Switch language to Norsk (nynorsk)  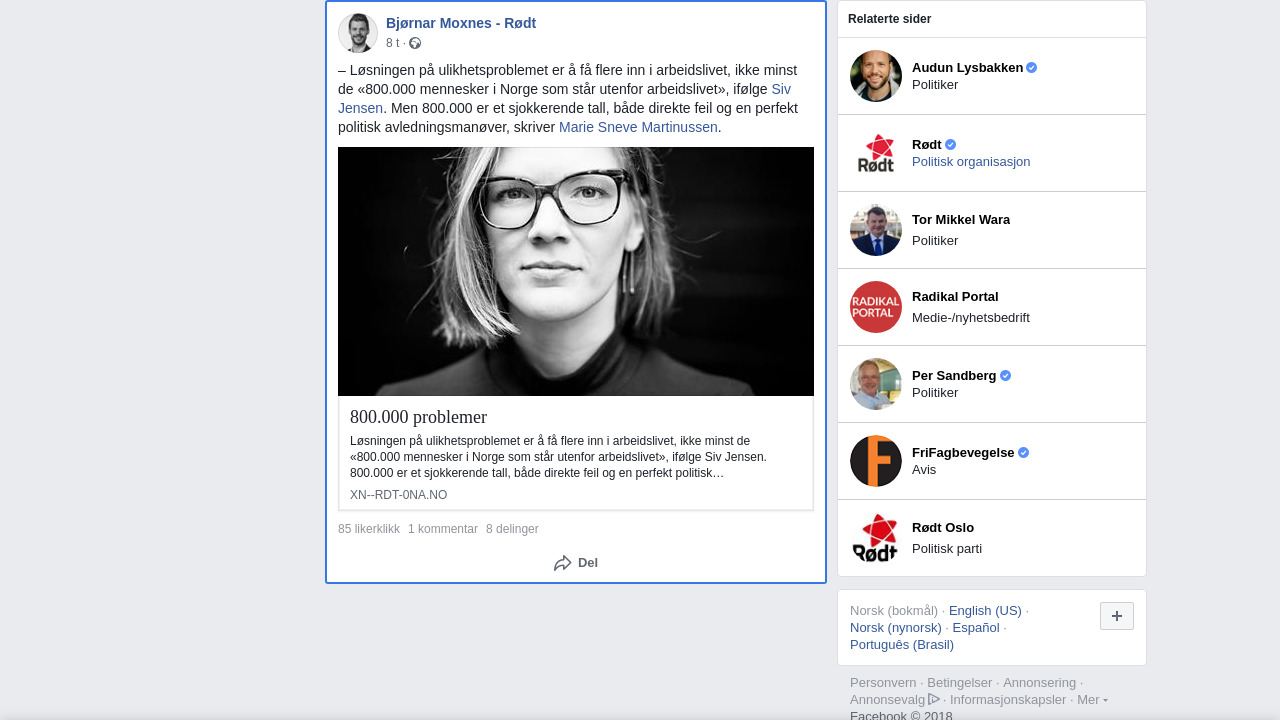[896, 628]
